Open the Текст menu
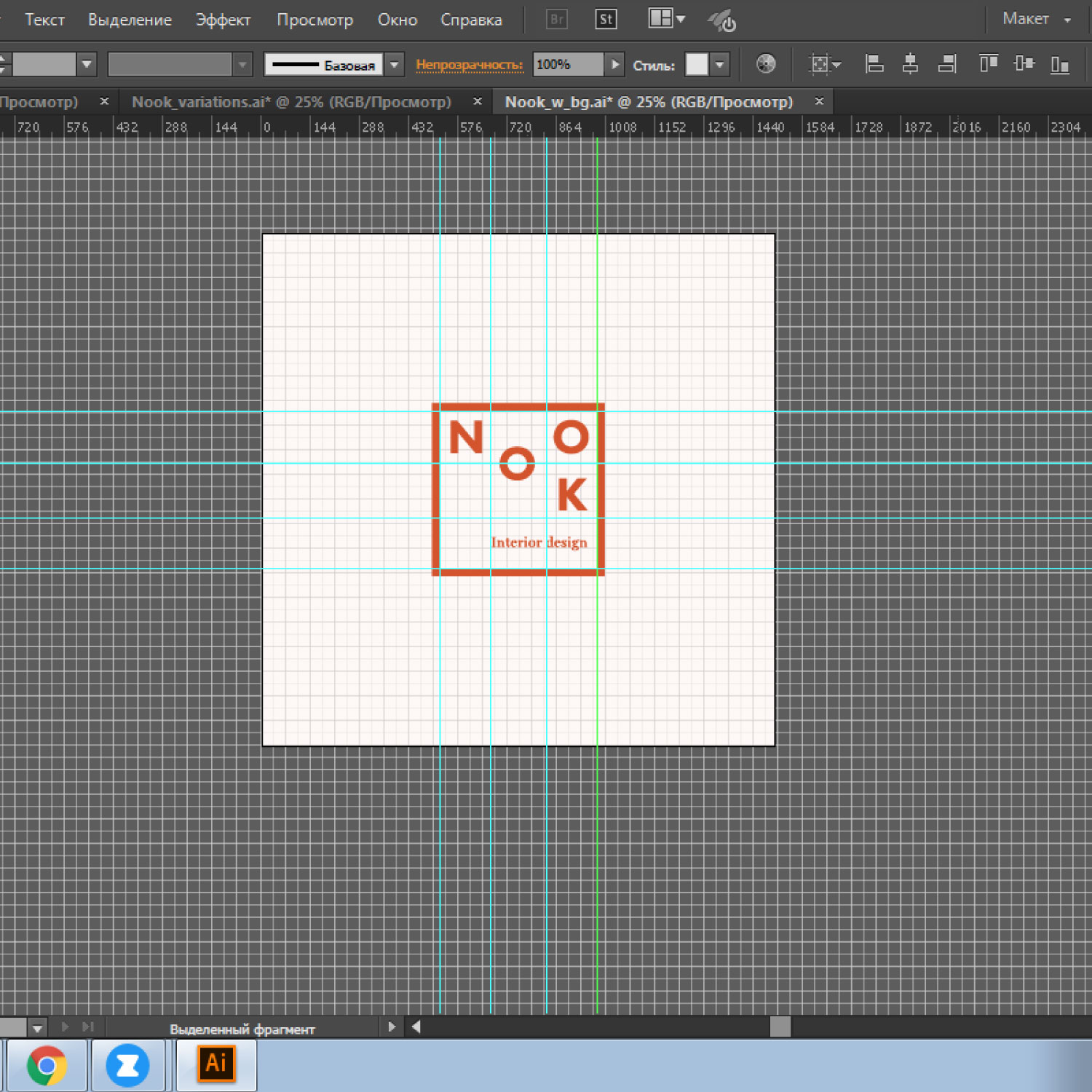 pyautogui.click(x=44, y=20)
